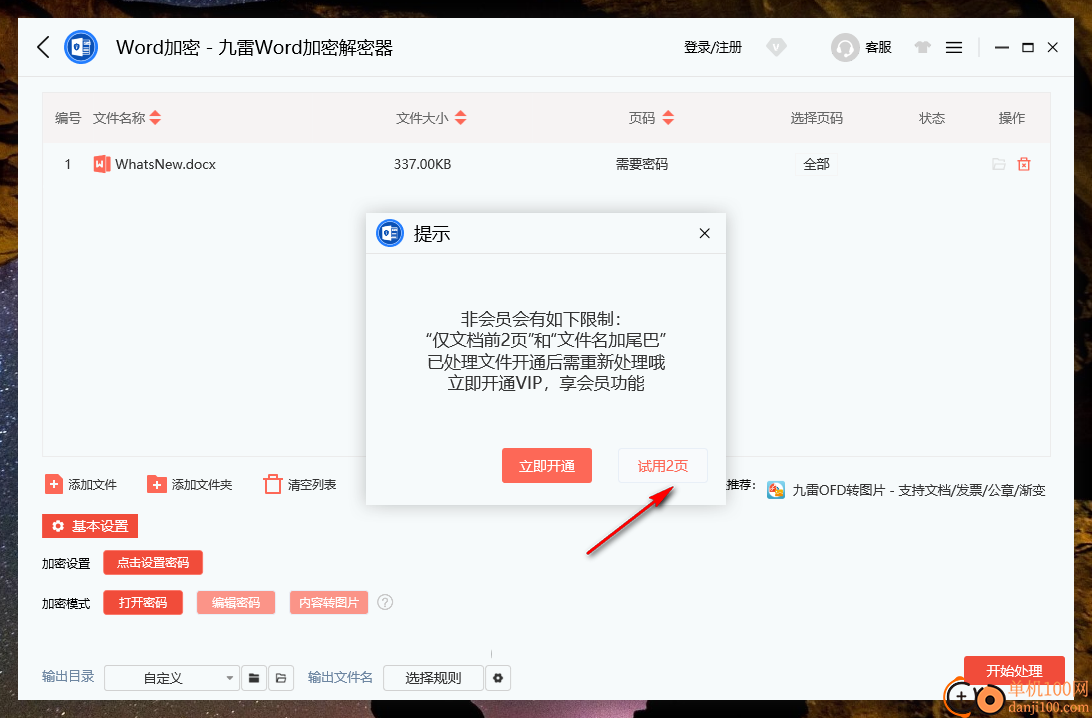The height and width of the screenshot is (718, 1092).
Task: Browse output folder with dark folder icon
Action: pyautogui.click(x=254, y=678)
